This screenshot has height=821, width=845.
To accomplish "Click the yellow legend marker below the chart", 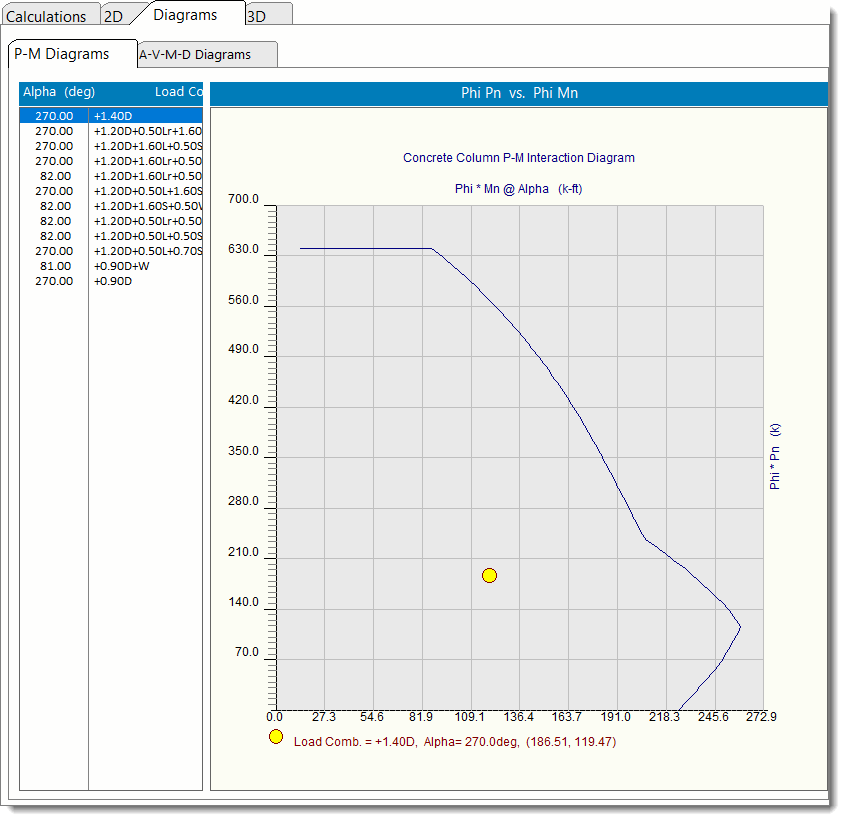I will (276, 737).
